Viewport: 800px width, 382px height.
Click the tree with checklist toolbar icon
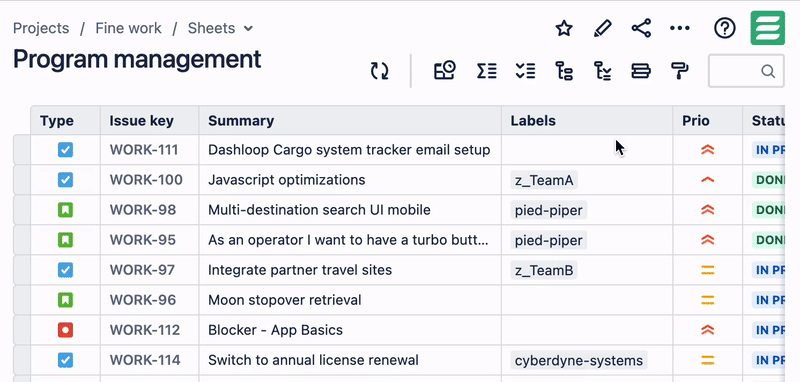pyautogui.click(x=603, y=71)
